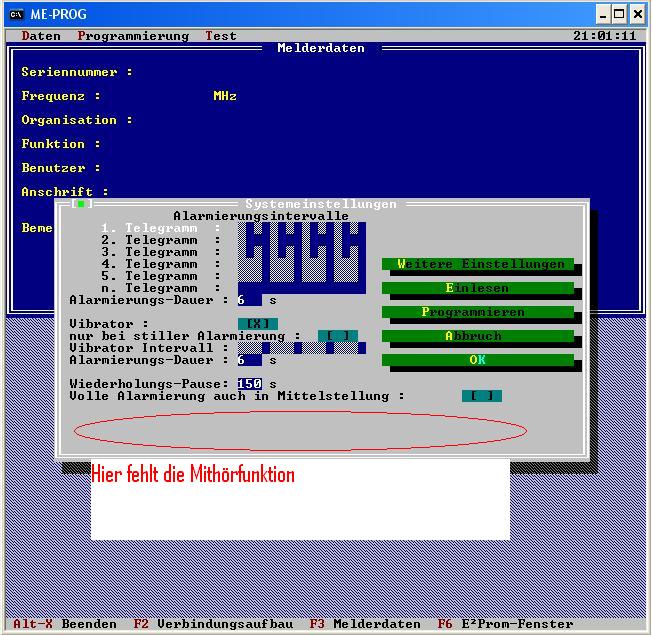Image resolution: width=652 pixels, height=635 pixels.
Task: Click the Vibrator Intervall pattern bar
Action: click(302, 348)
